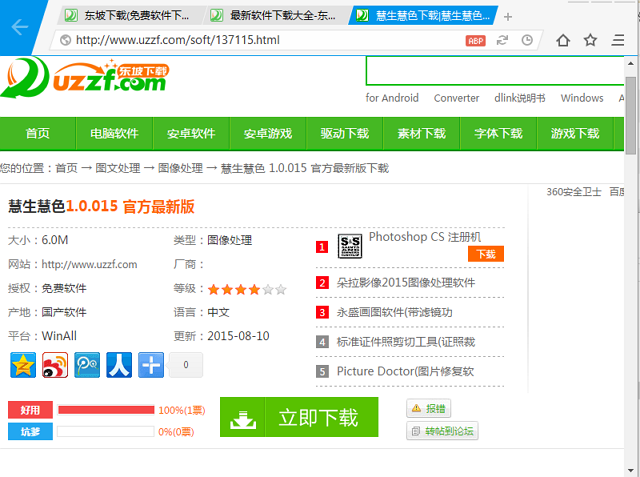Screen dimensions: 640x477
Task: Click category value 图像处理 next to 类型
Action: point(229,240)
